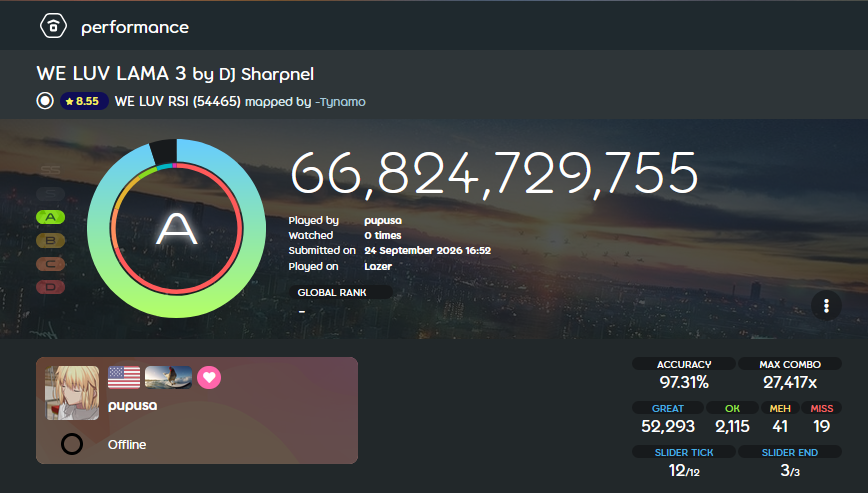Click the faded S rank badge
Screen dimensions: 868x493
click(50, 194)
